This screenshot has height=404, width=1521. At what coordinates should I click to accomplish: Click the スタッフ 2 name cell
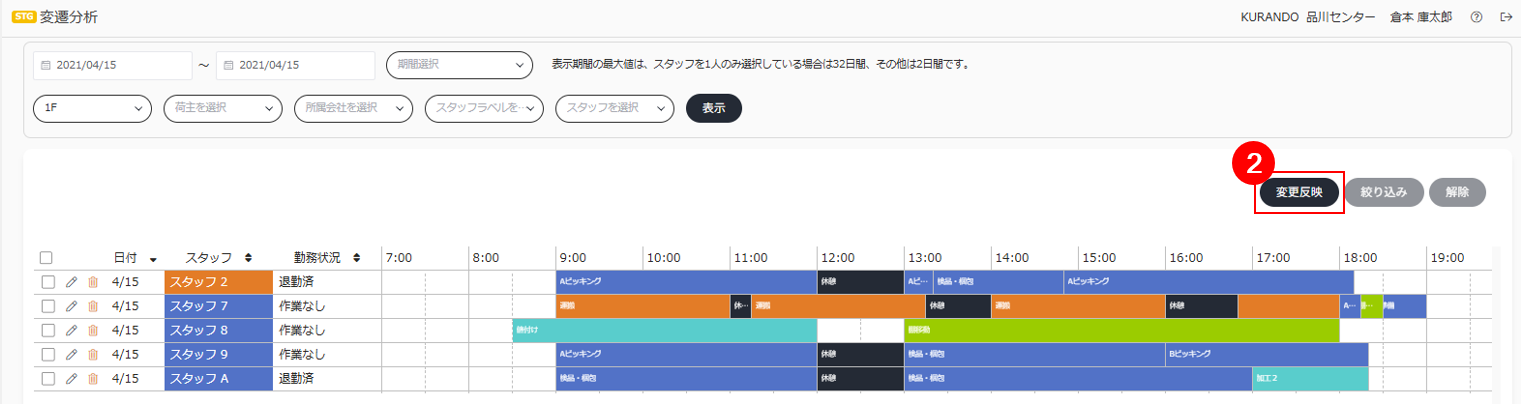pyautogui.click(x=218, y=282)
